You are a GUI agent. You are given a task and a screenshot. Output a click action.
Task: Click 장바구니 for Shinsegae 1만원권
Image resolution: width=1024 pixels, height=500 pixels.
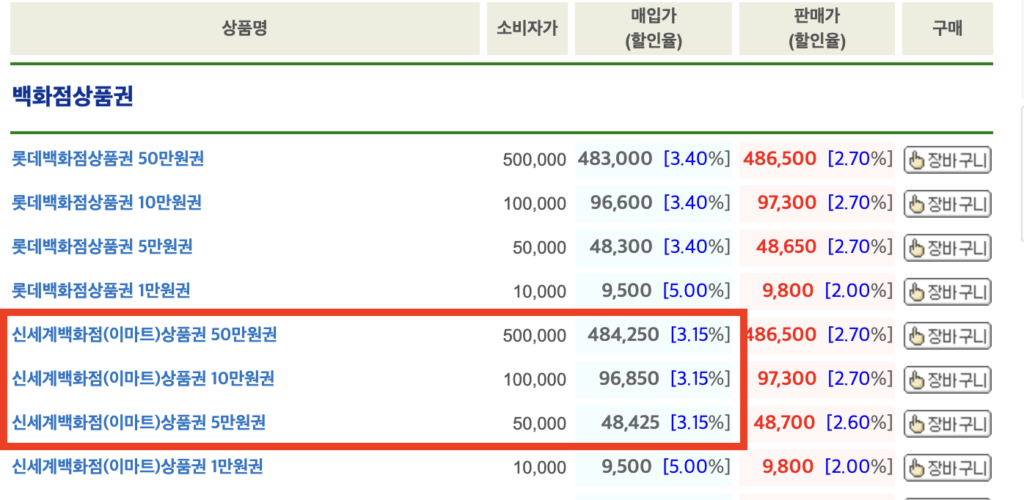(x=947, y=468)
